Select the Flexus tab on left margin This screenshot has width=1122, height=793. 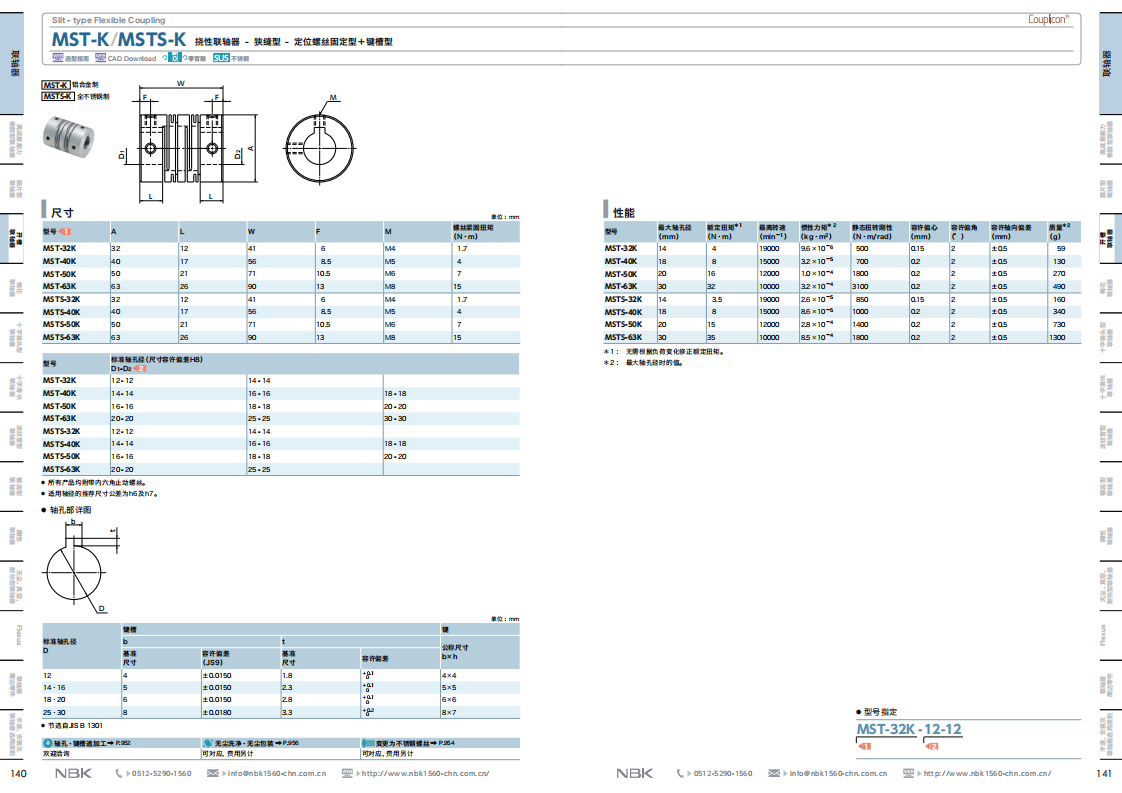[19, 634]
